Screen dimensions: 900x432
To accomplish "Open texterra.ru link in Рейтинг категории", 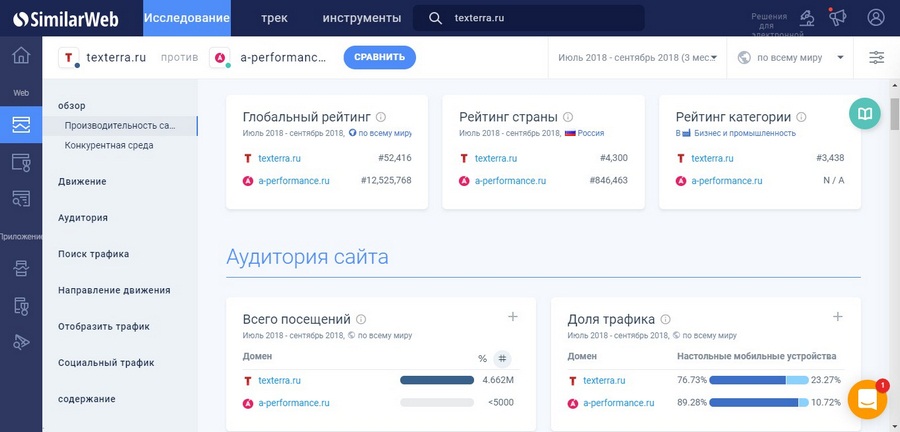I will point(712,158).
